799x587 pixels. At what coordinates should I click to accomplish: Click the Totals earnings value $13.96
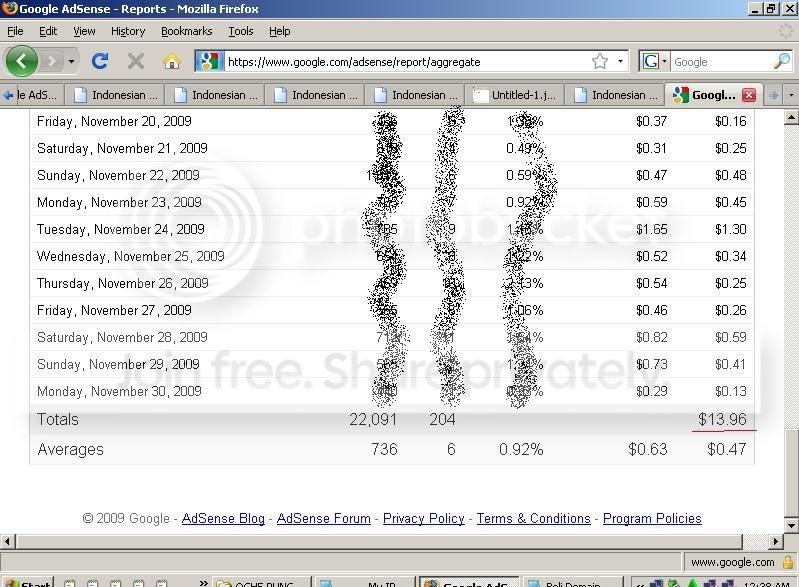pos(722,419)
